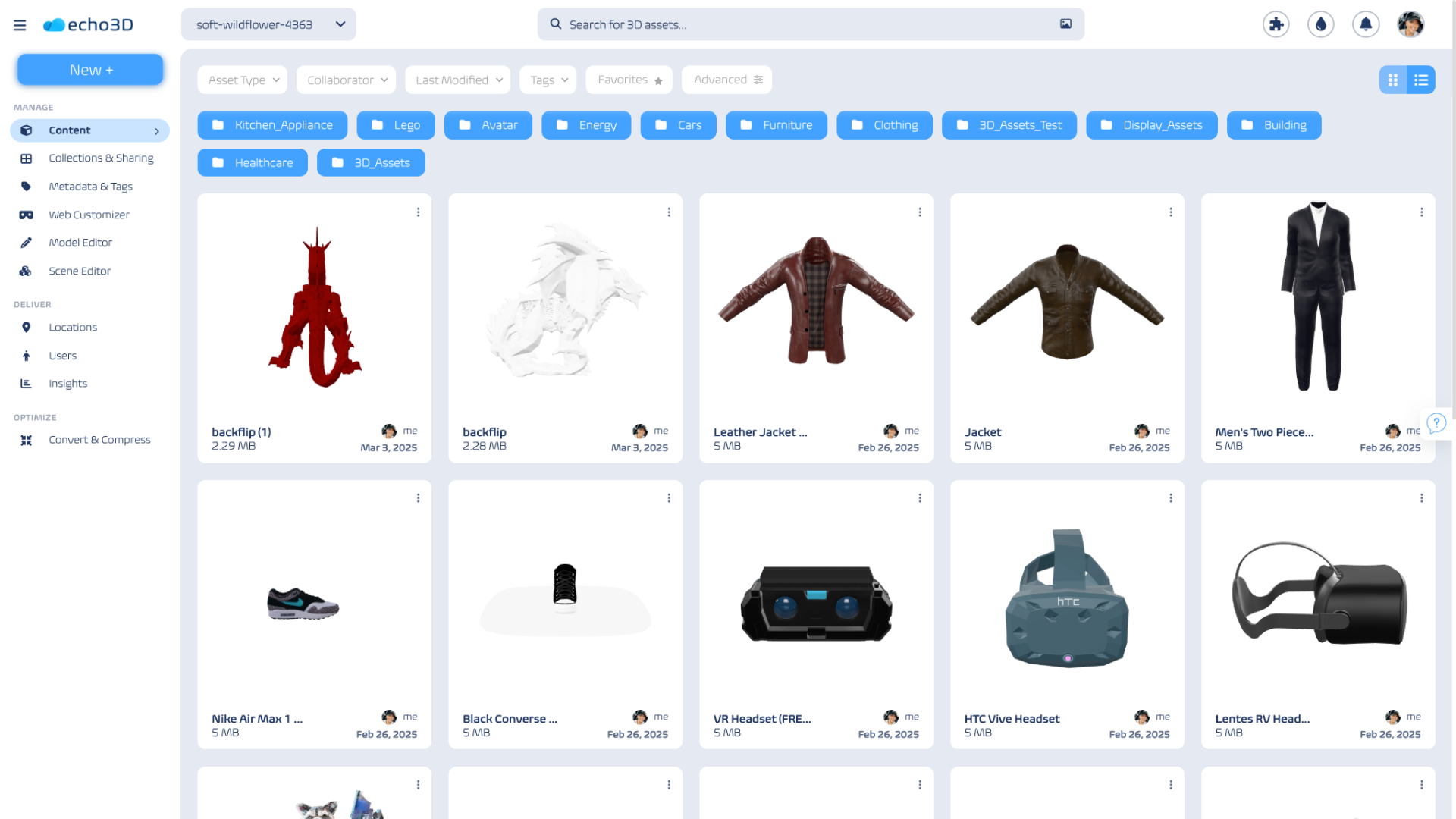Select the Leather Jacket thumbnail
The image size is (1456, 819).
[x=816, y=300]
